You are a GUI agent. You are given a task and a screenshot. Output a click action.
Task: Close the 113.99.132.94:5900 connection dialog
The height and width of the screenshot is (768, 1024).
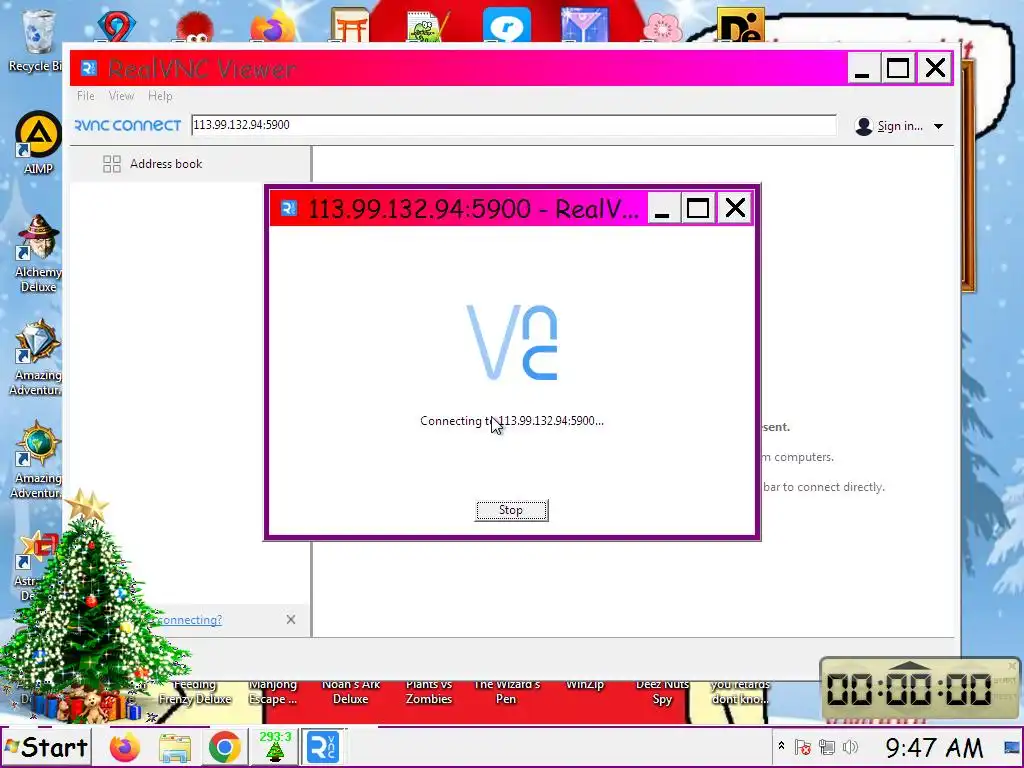pos(735,208)
